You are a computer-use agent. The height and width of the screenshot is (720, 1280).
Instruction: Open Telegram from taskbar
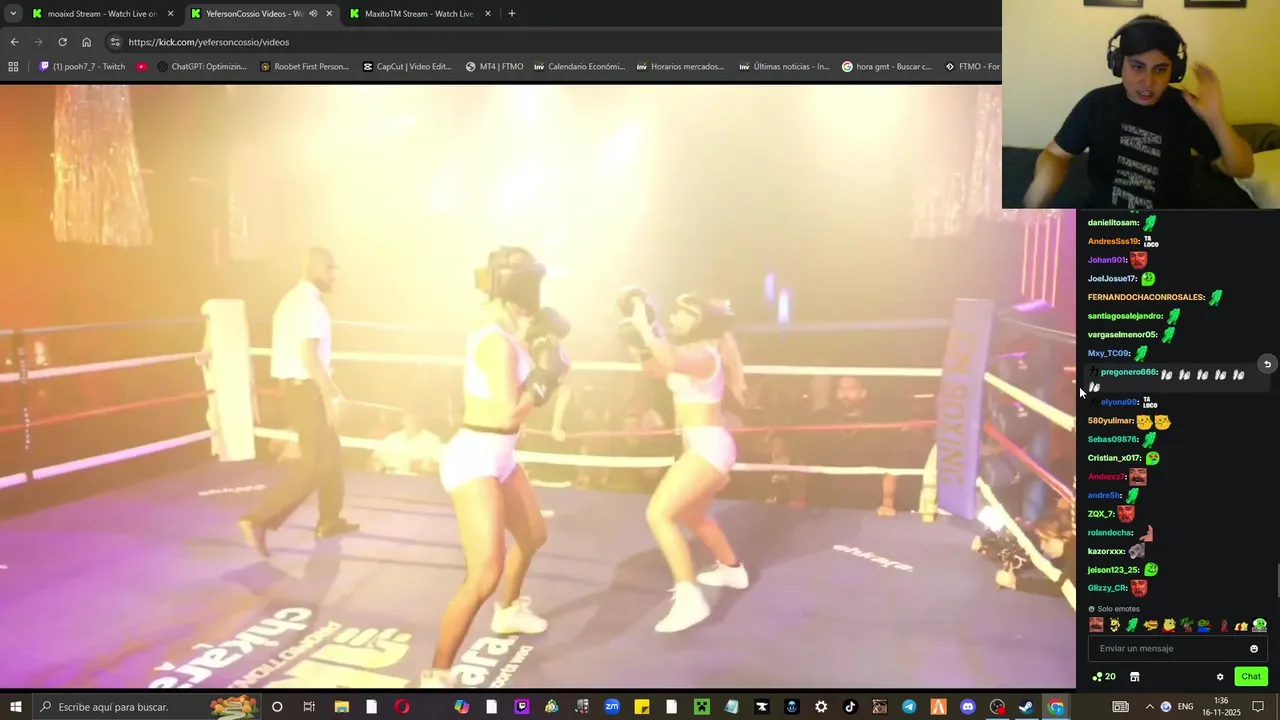coord(909,707)
